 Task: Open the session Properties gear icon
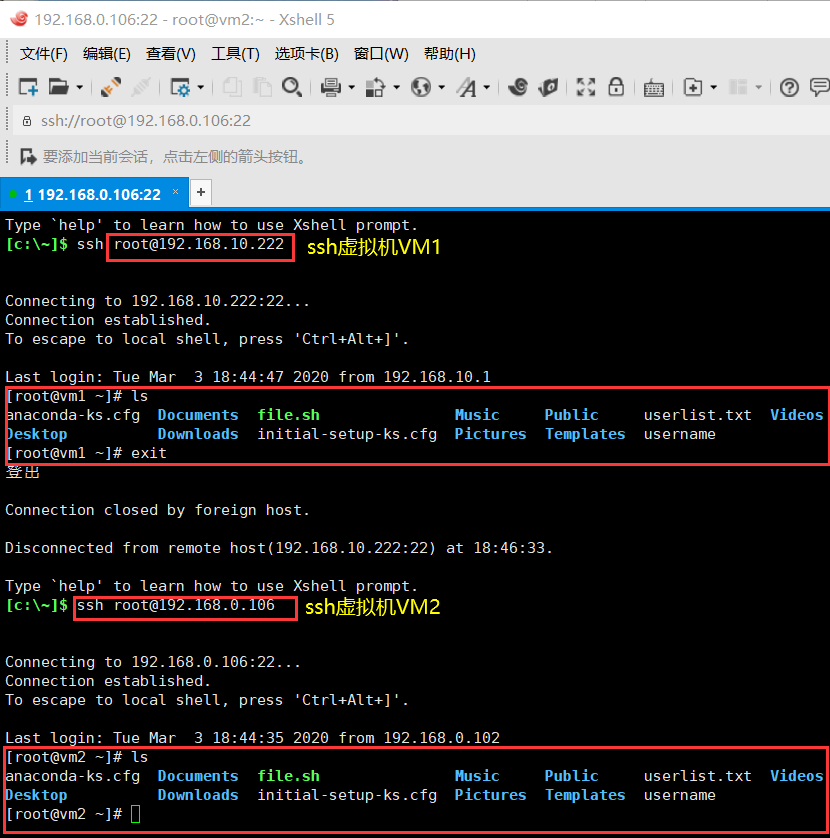point(180,87)
